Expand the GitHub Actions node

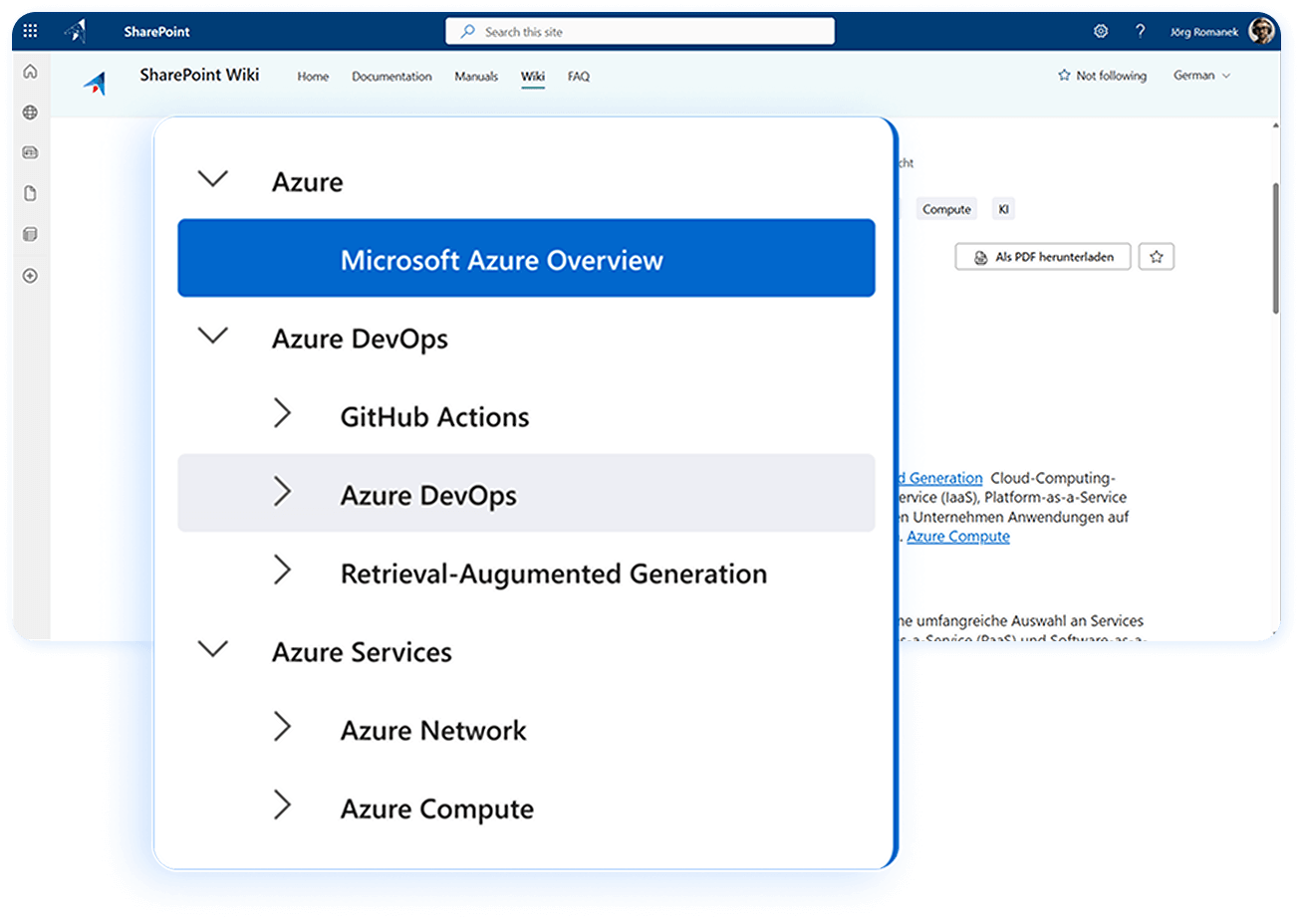283,413
